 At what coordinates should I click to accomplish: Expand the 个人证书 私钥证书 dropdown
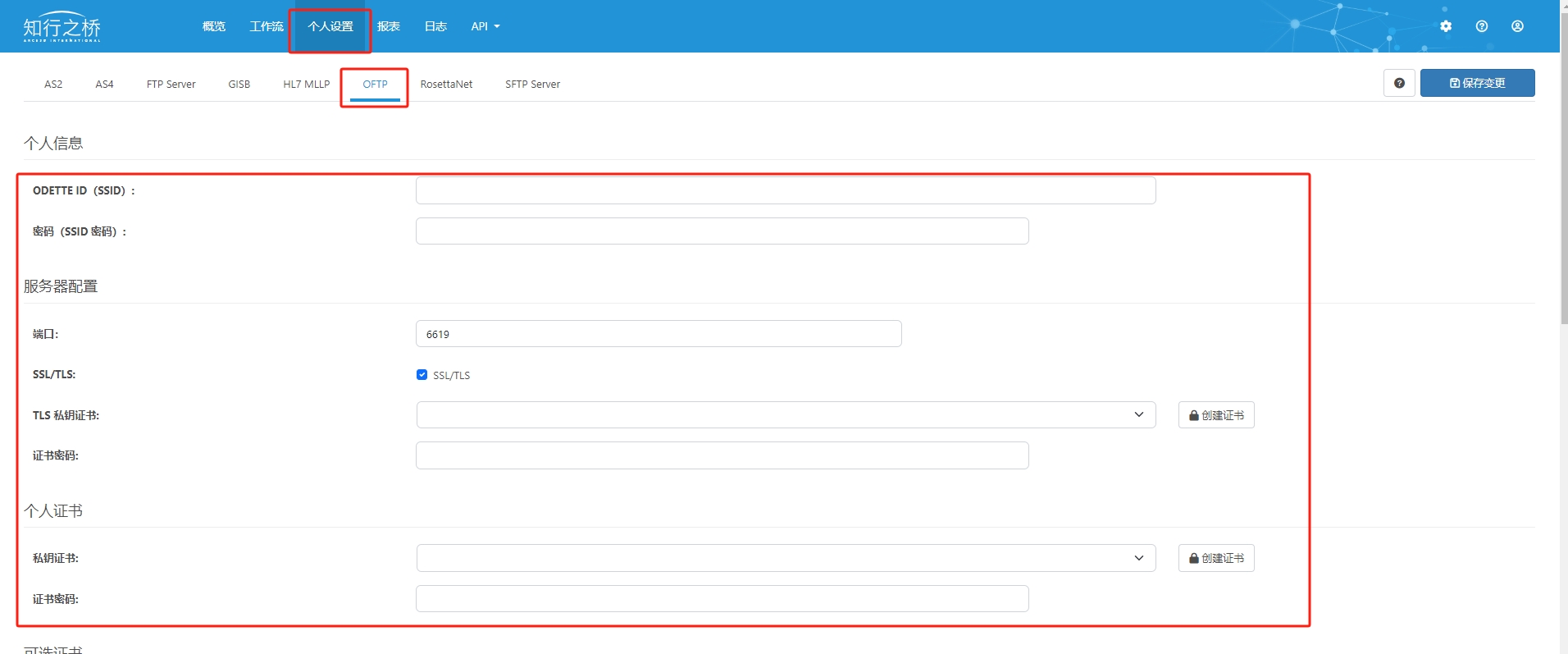point(786,558)
